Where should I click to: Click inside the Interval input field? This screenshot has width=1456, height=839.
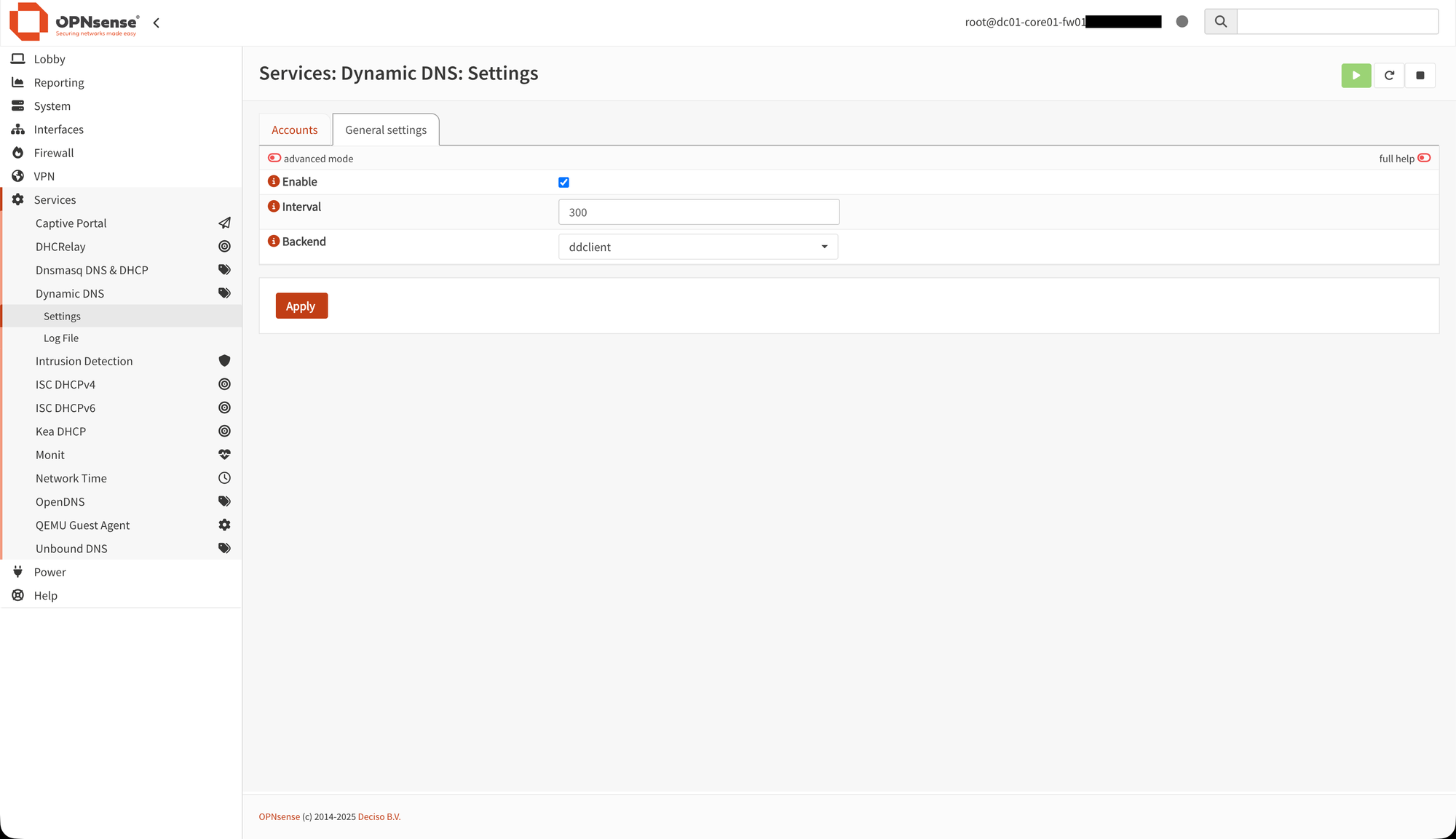697,212
